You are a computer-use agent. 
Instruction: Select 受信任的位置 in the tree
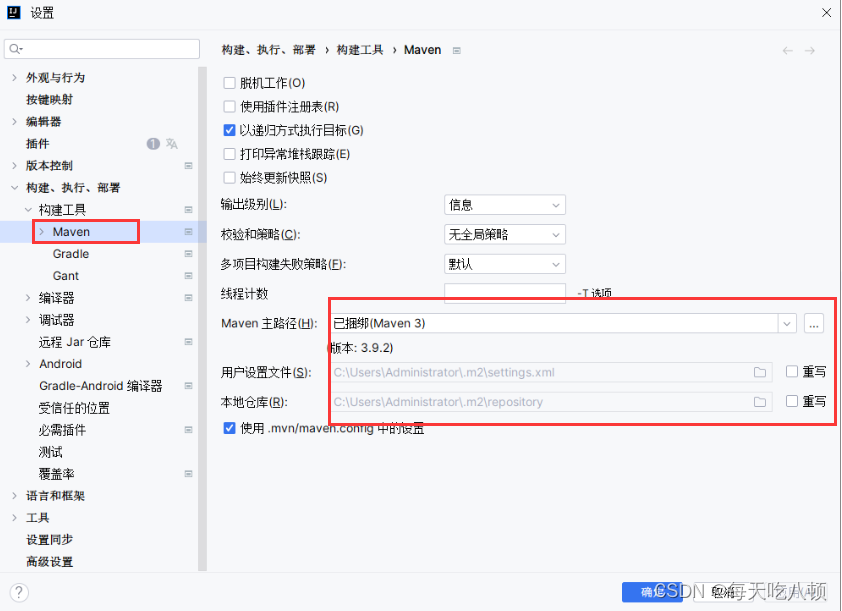coord(74,408)
